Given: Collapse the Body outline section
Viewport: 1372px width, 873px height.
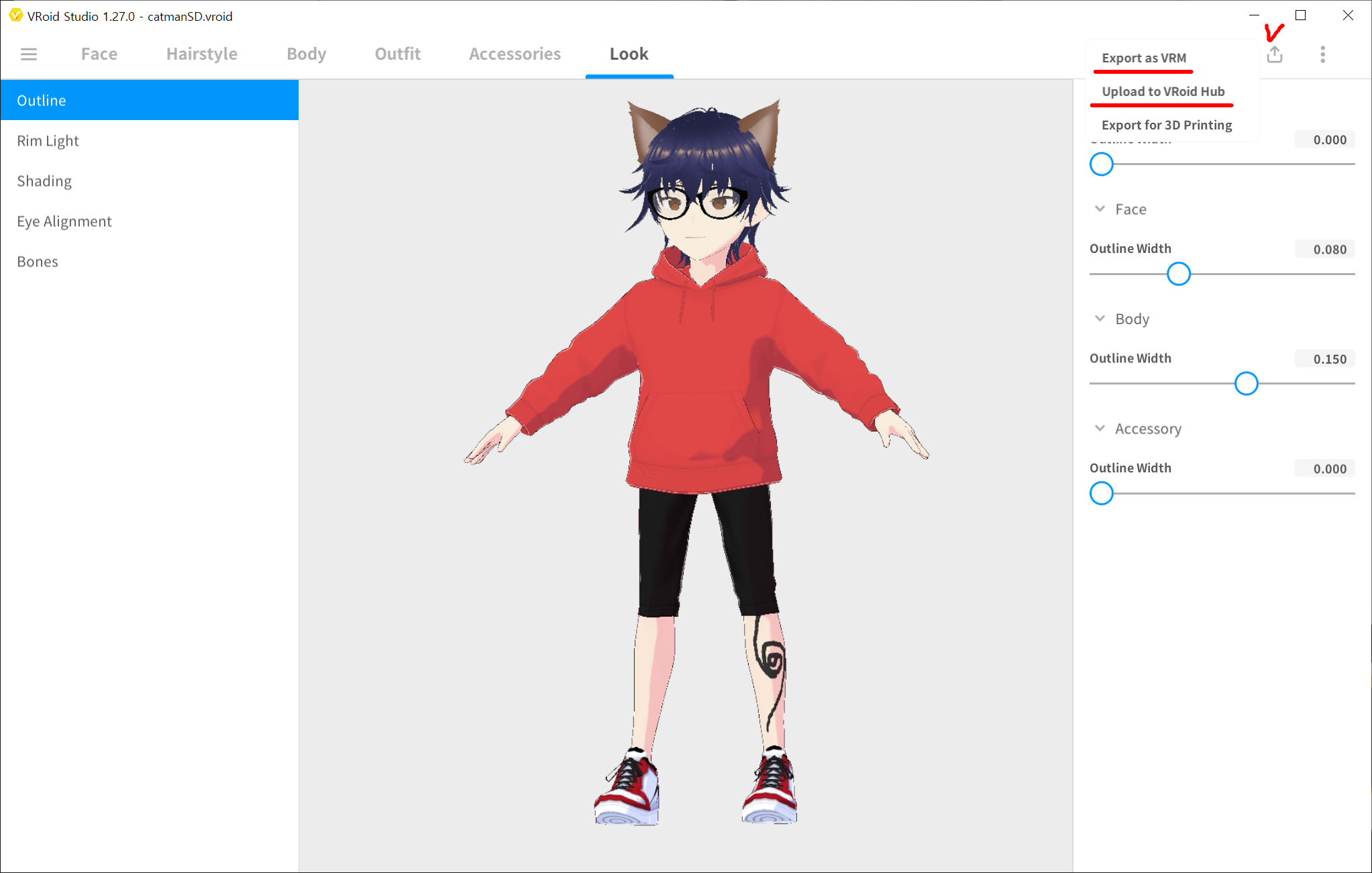Looking at the screenshot, I should (x=1100, y=319).
